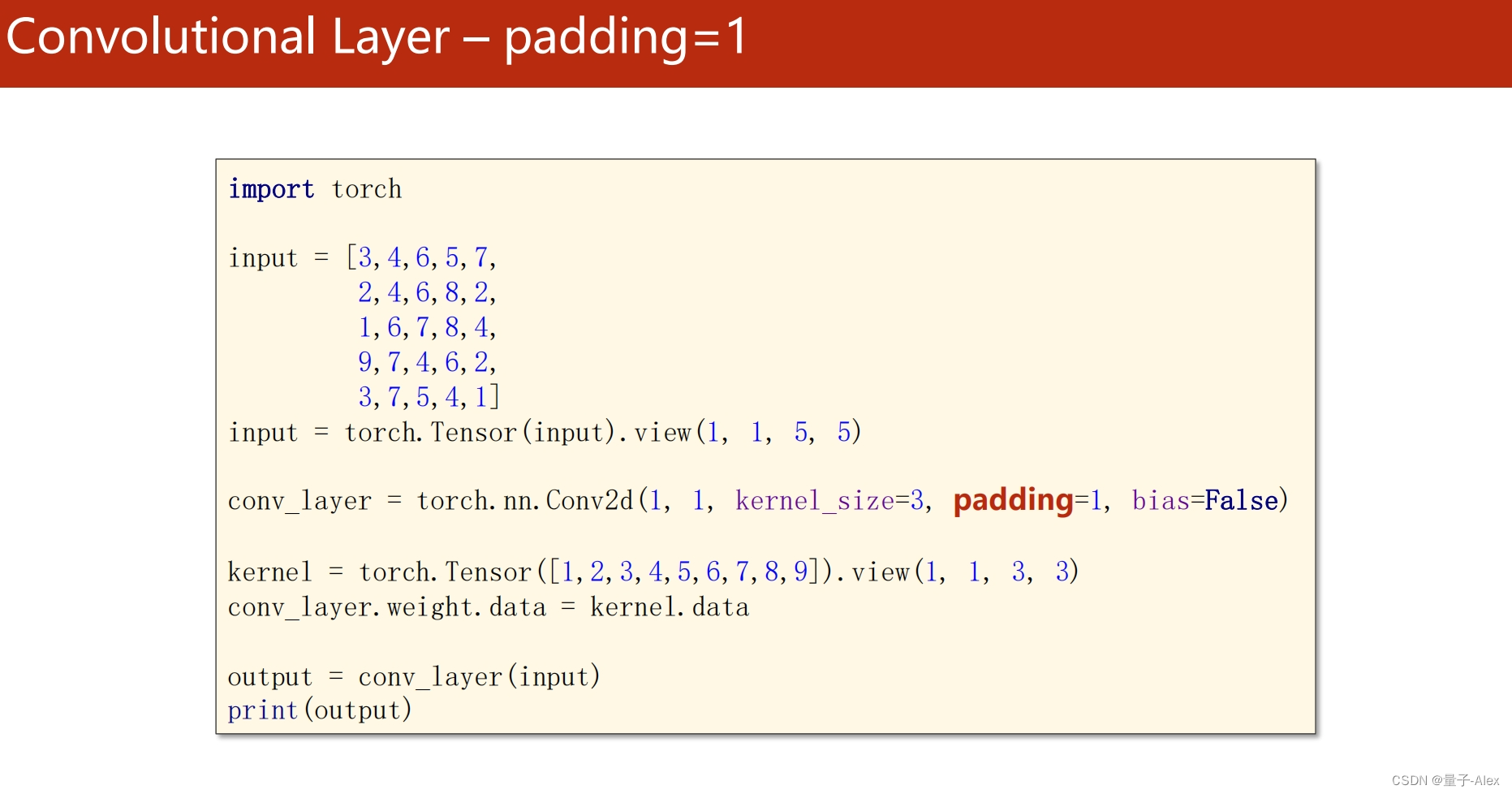Click the kernel tensor list '[1,2,3,4,5,6,7,8,9]'
This screenshot has width=1512, height=794.
point(686,572)
